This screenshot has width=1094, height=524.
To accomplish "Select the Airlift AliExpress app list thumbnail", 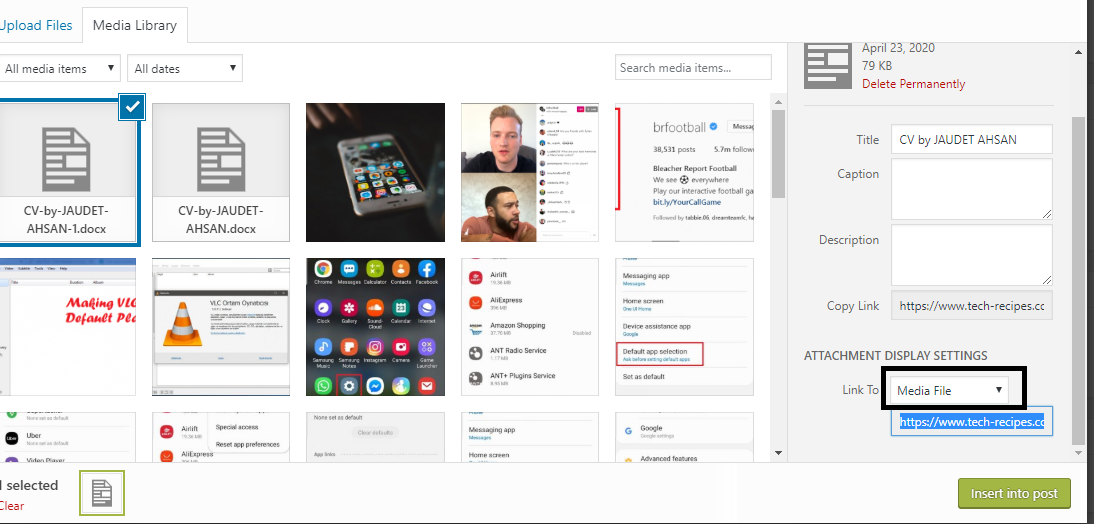I will (530, 327).
